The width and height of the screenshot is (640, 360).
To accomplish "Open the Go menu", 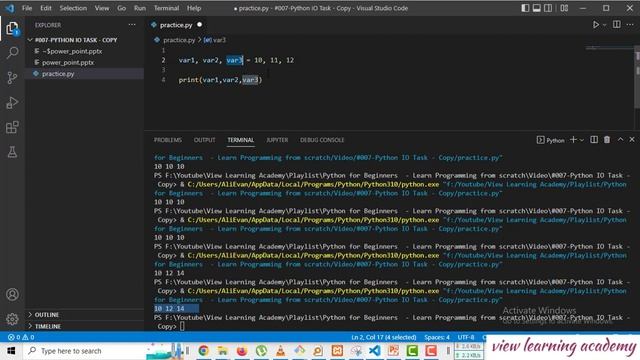I will point(122,8).
